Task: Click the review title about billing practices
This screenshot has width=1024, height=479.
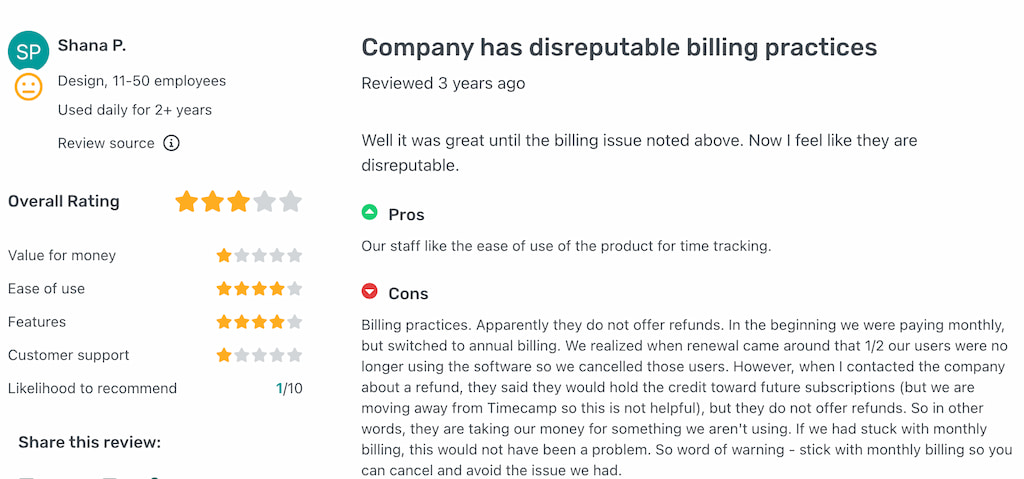Action: pos(619,48)
